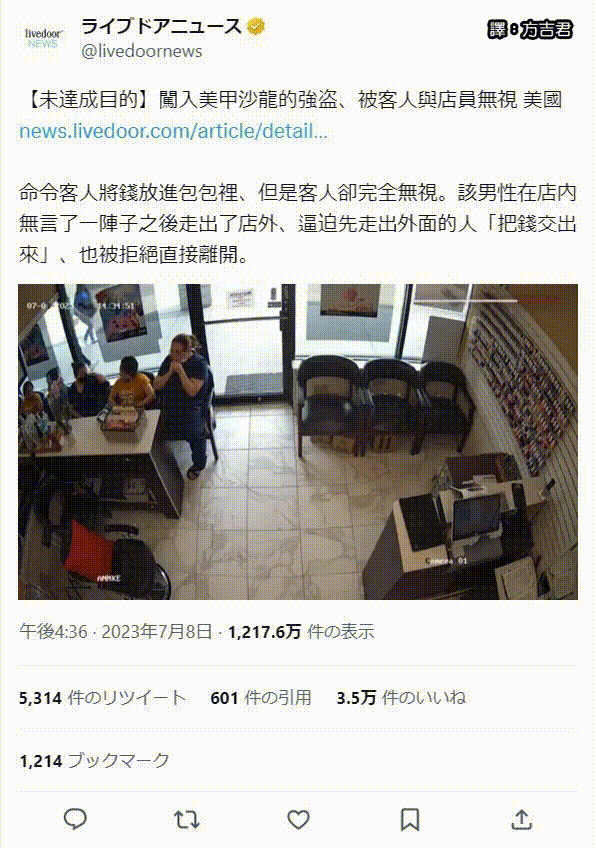View the 3.5万 likes list
Screen dimensions: 596x848
[401, 698]
